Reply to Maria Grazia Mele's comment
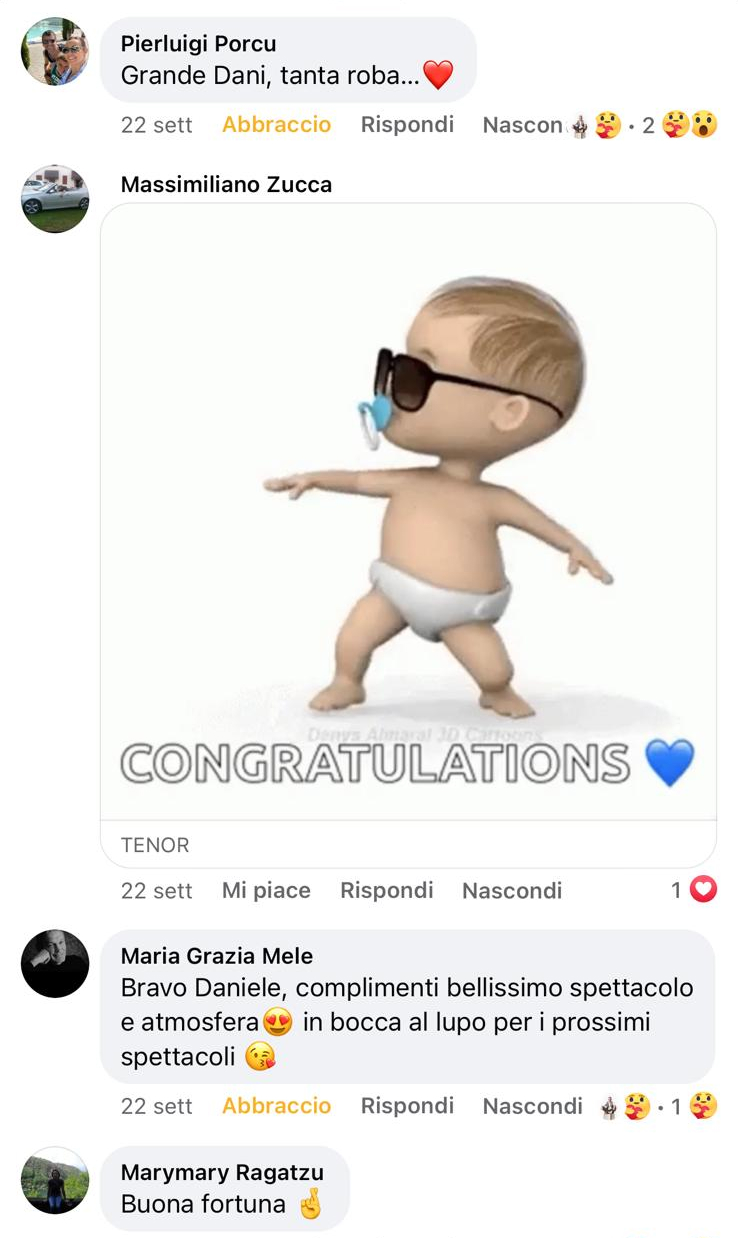The width and height of the screenshot is (738, 1238). click(407, 1106)
